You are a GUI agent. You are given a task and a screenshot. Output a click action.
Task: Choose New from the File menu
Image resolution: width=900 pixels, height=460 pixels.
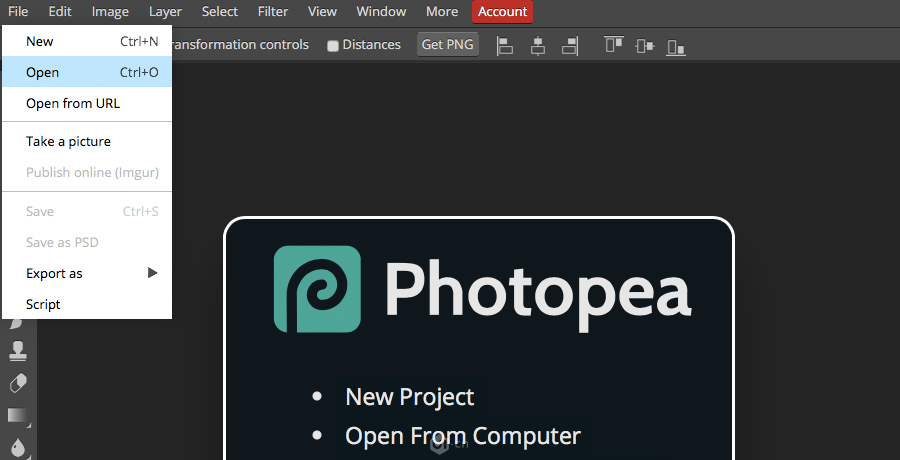(x=87, y=41)
